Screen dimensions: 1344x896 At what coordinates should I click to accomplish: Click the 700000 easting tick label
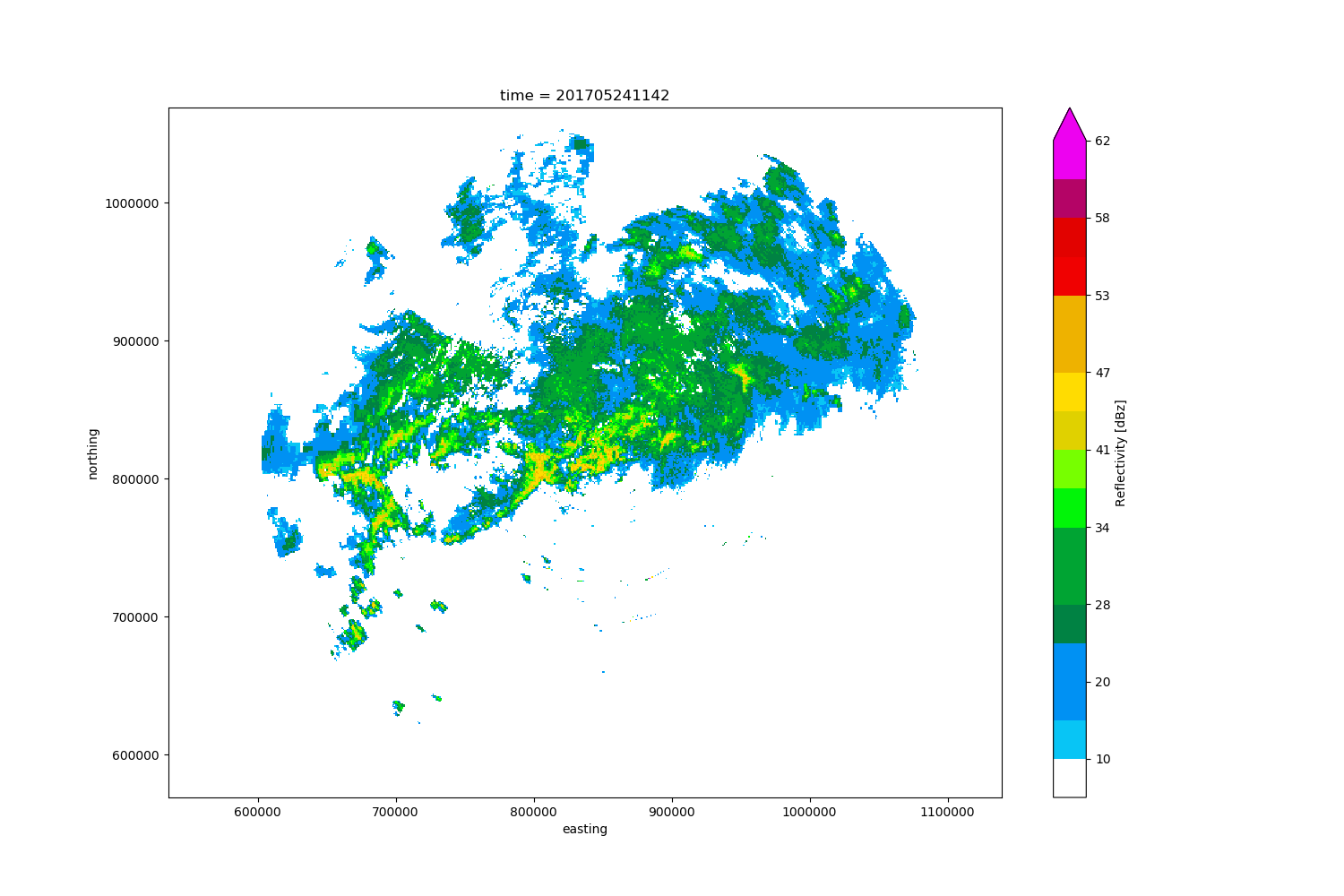[x=396, y=812]
